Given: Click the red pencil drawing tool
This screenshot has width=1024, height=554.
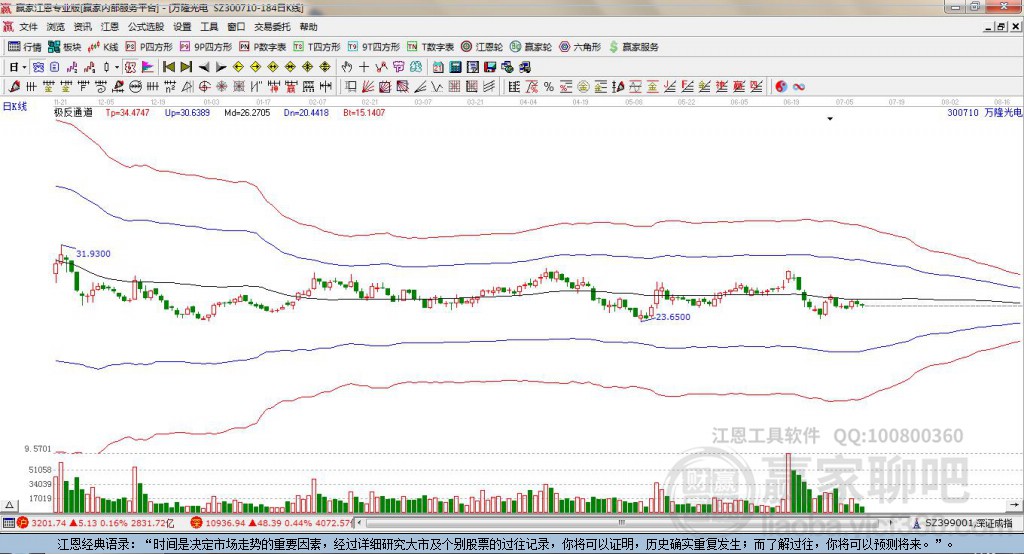Looking at the screenshot, I should 14,86.
